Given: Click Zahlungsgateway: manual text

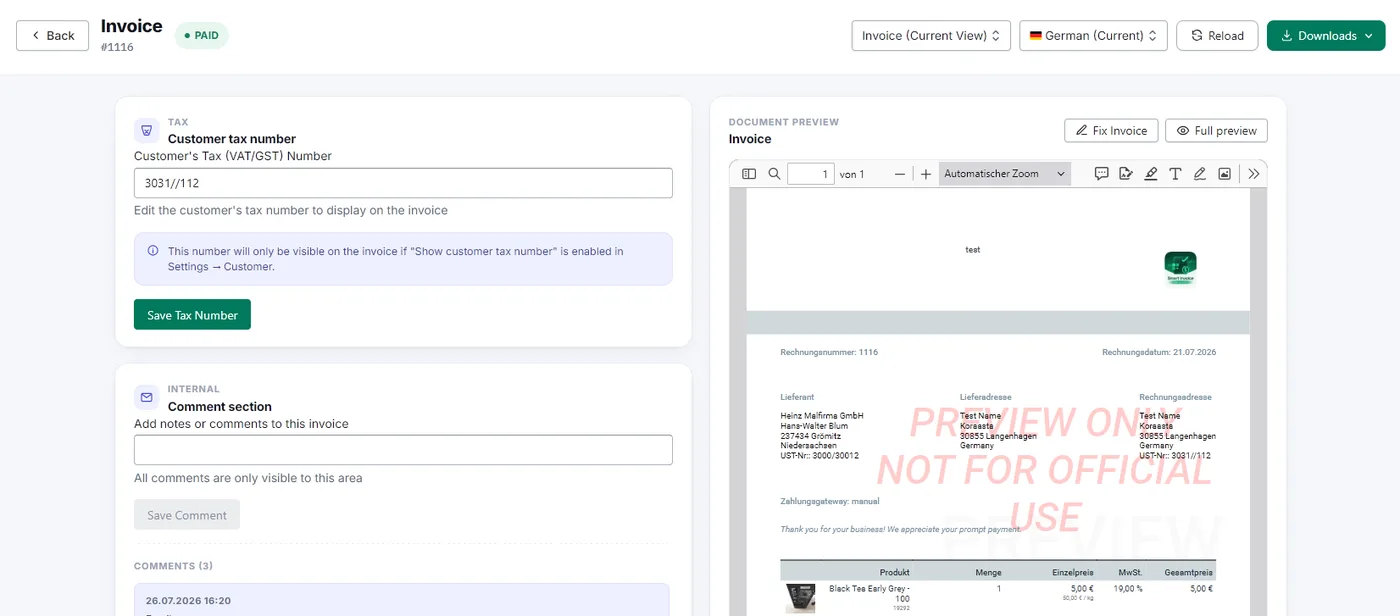Looking at the screenshot, I should pyautogui.click(x=830, y=501).
